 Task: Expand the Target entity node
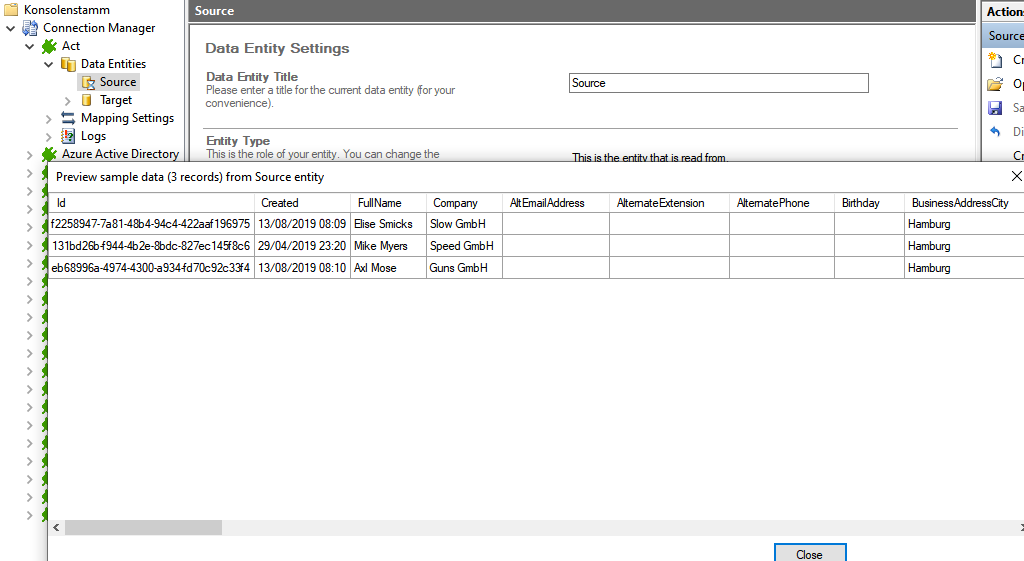(x=68, y=100)
